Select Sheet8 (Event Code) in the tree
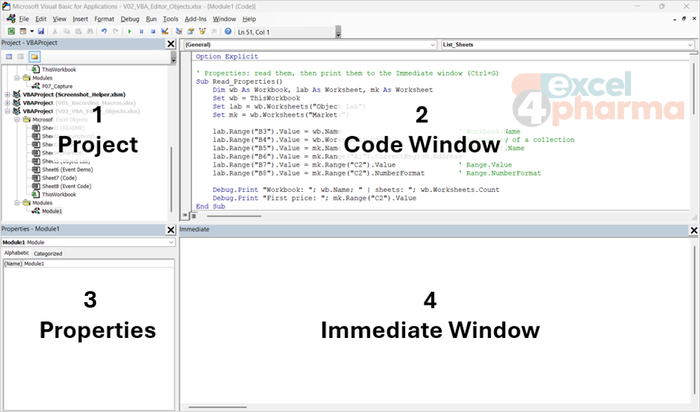 point(67,186)
